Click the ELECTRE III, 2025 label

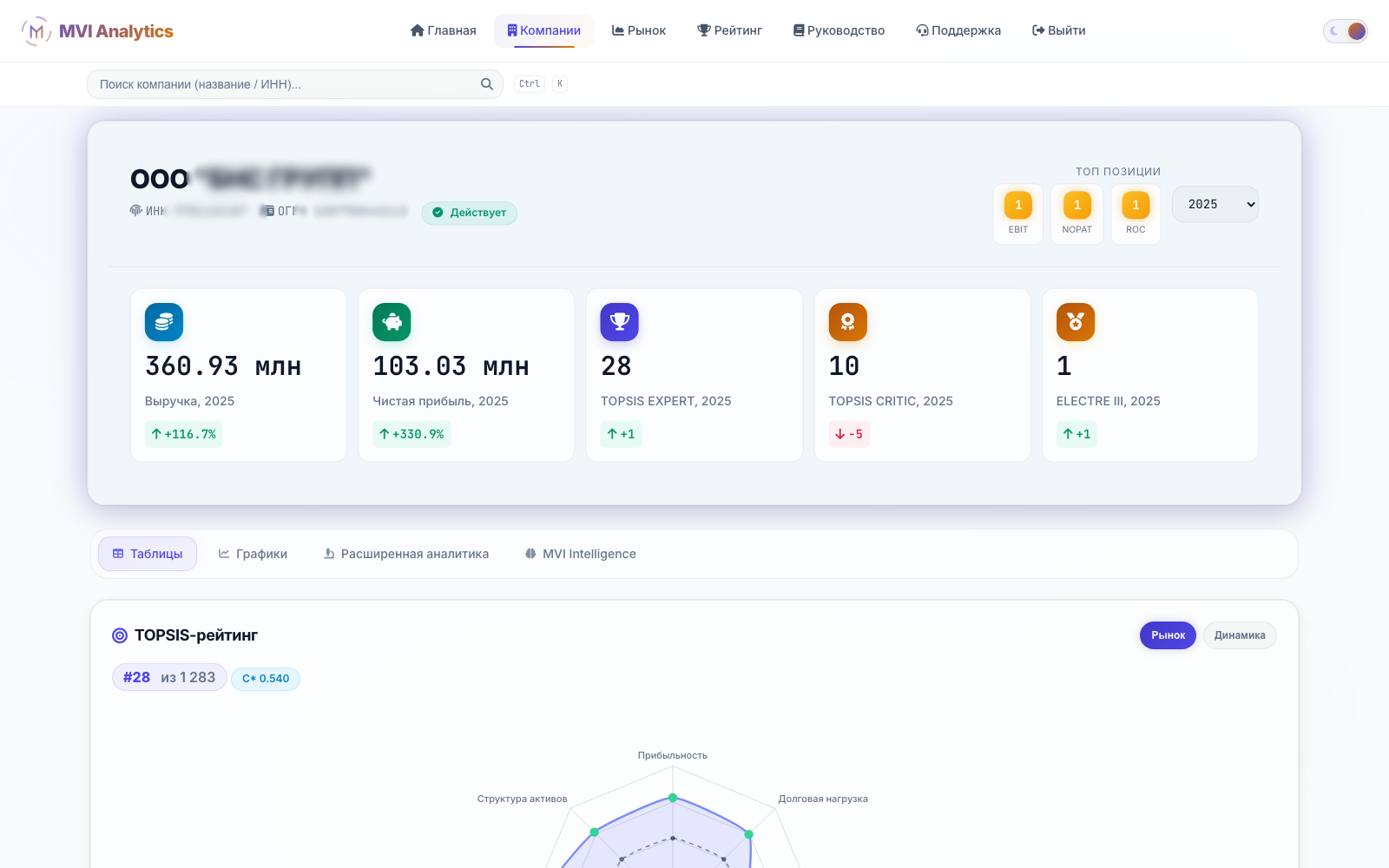pos(1109,401)
